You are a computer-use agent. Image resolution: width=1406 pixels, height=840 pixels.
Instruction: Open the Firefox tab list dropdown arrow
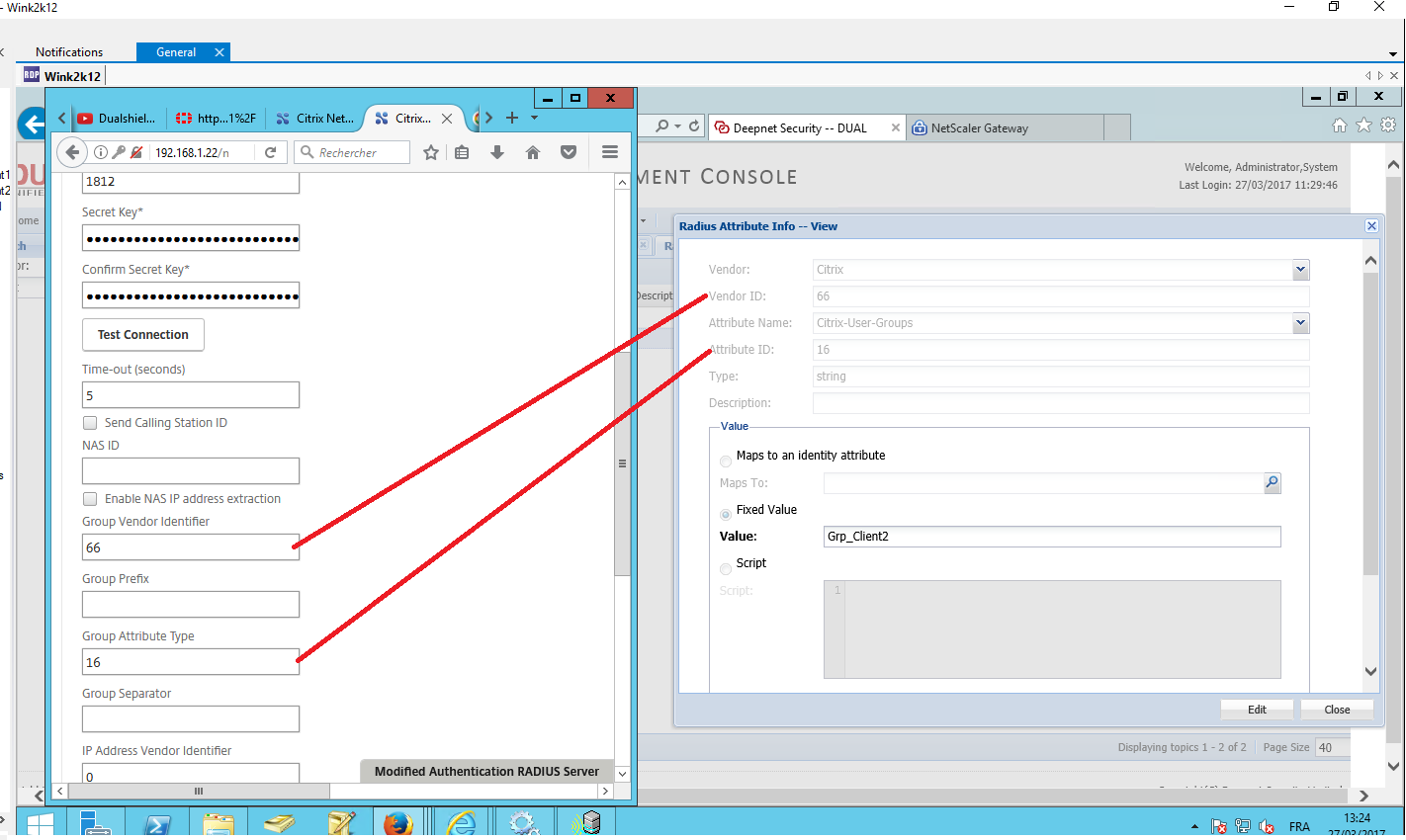535,118
